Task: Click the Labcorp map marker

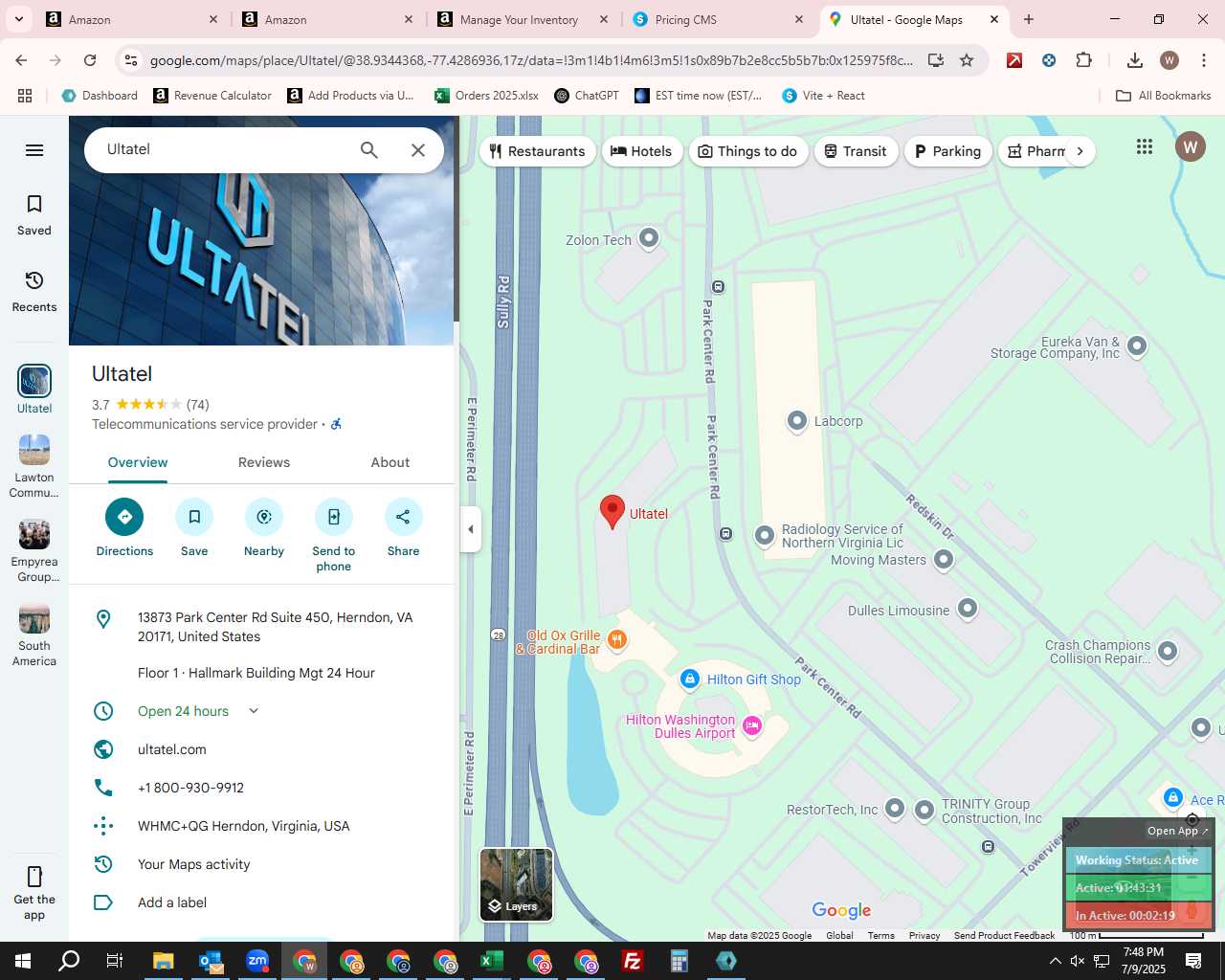Action: (x=796, y=420)
